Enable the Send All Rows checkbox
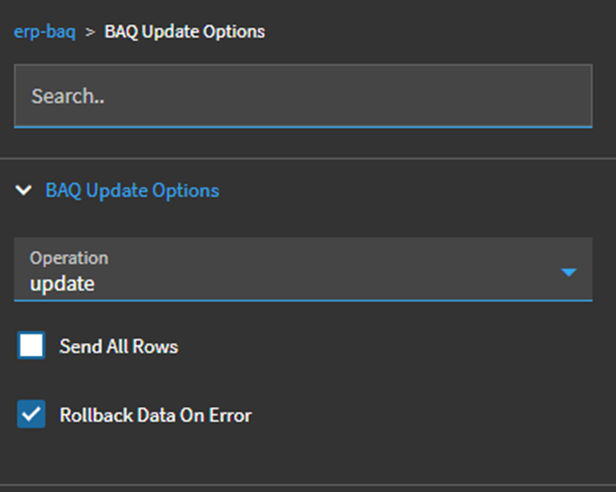Image resolution: width=616 pixels, height=492 pixels. coord(31,346)
